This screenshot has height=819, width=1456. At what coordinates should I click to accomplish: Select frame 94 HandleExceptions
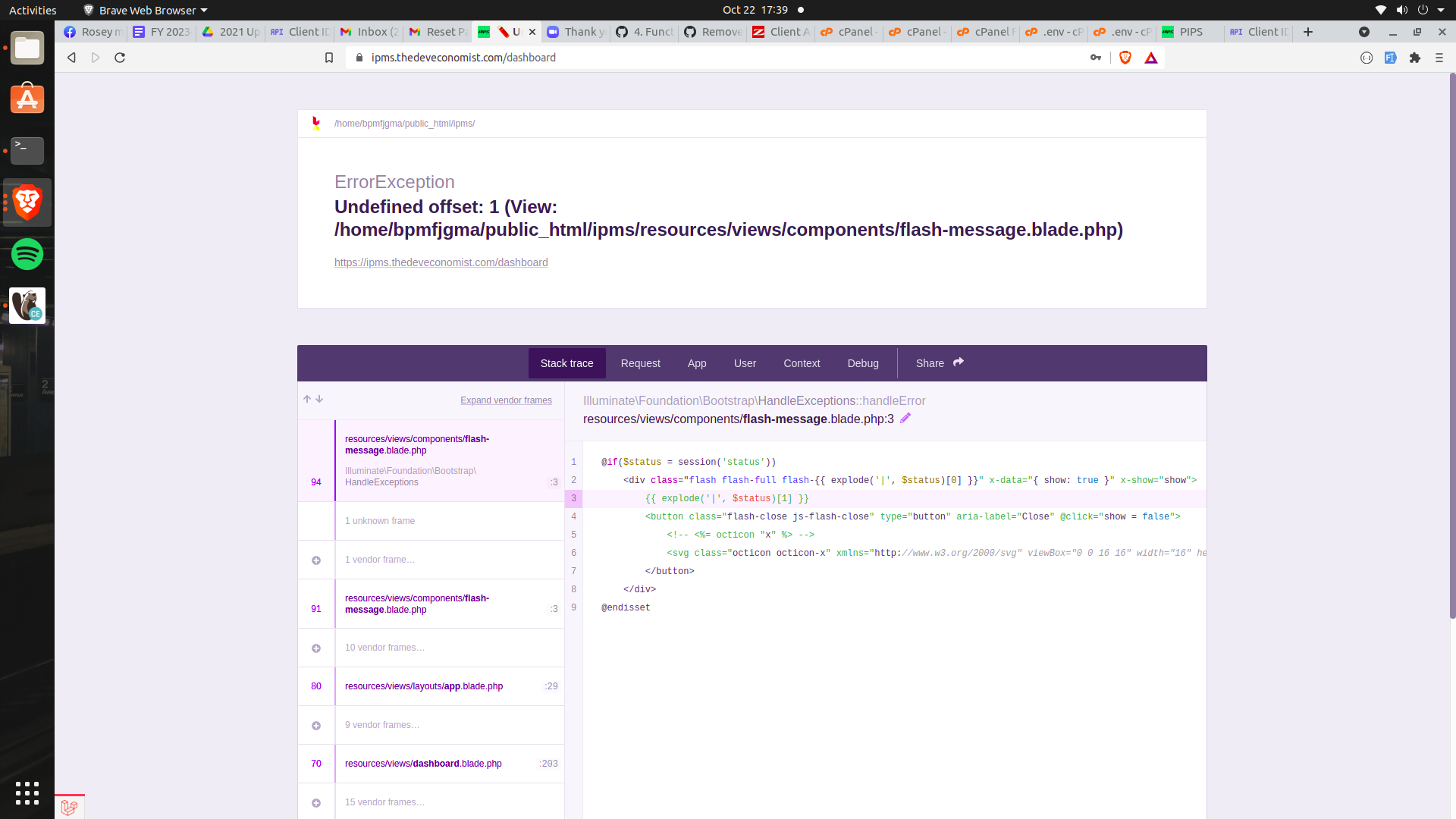pyautogui.click(x=431, y=461)
